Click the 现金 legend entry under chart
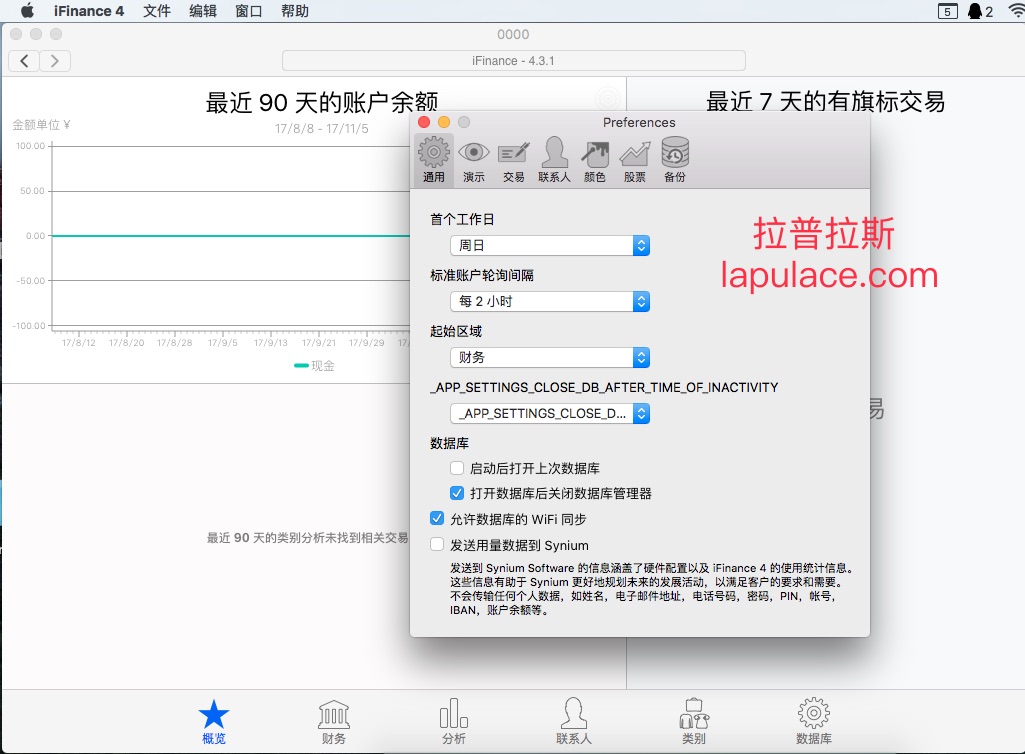The height and width of the screenshot is (754, 1025). [314, 366]
